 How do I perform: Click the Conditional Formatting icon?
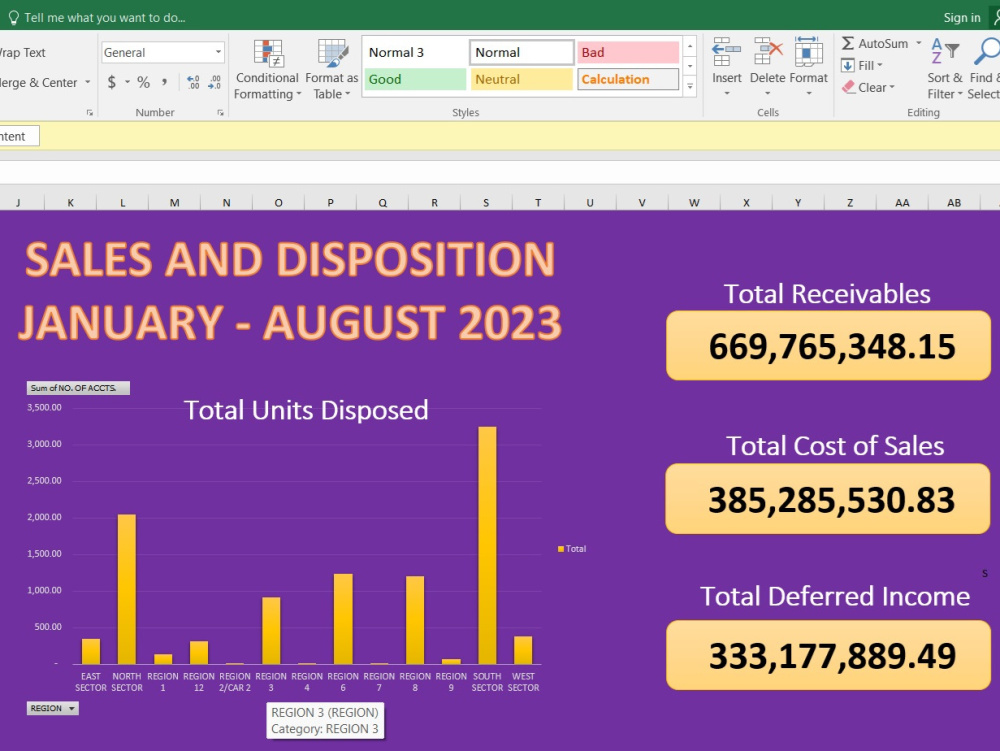267,53
